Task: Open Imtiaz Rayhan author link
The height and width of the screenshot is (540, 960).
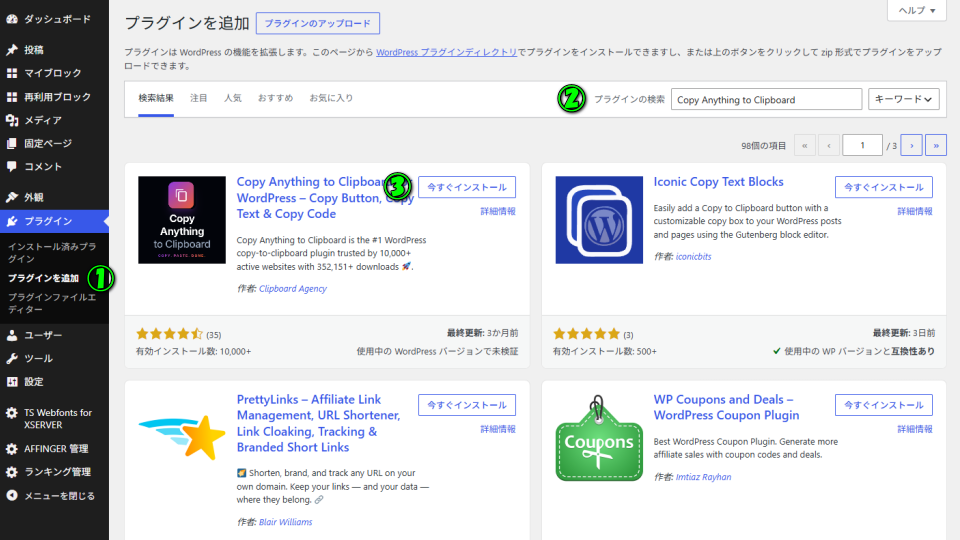Action: (703, 477)
